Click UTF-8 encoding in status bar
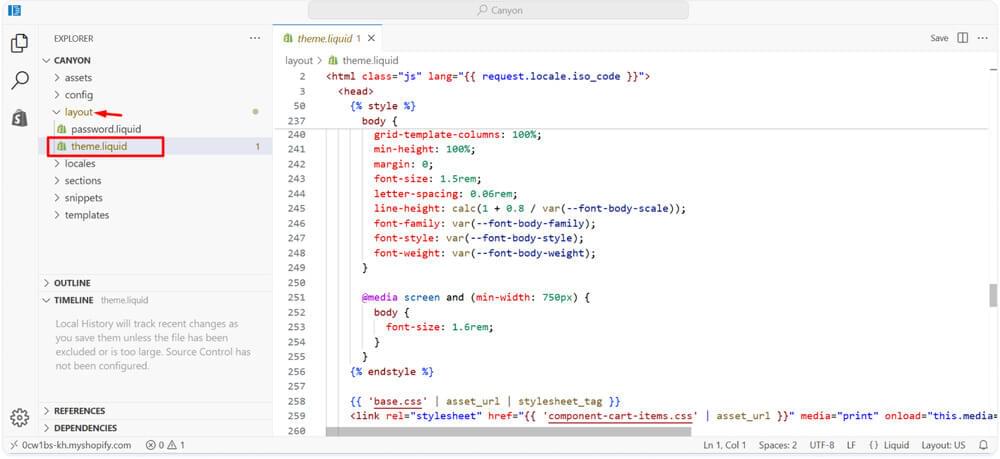 point(821,445)
